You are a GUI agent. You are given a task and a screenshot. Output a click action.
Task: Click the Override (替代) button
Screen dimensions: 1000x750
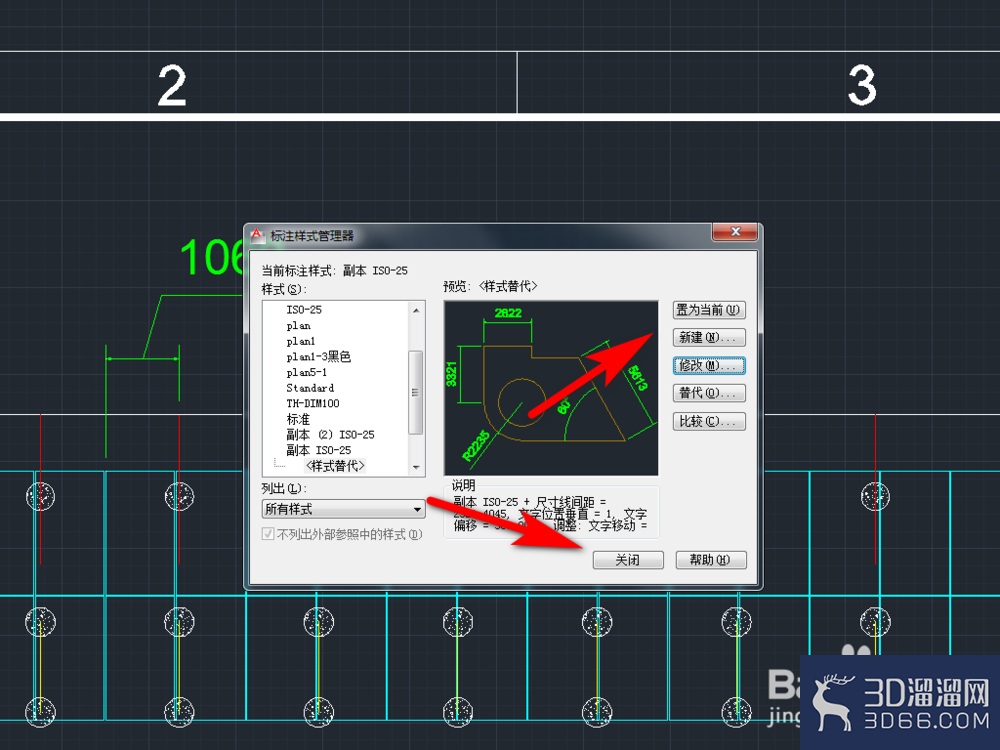709,393
